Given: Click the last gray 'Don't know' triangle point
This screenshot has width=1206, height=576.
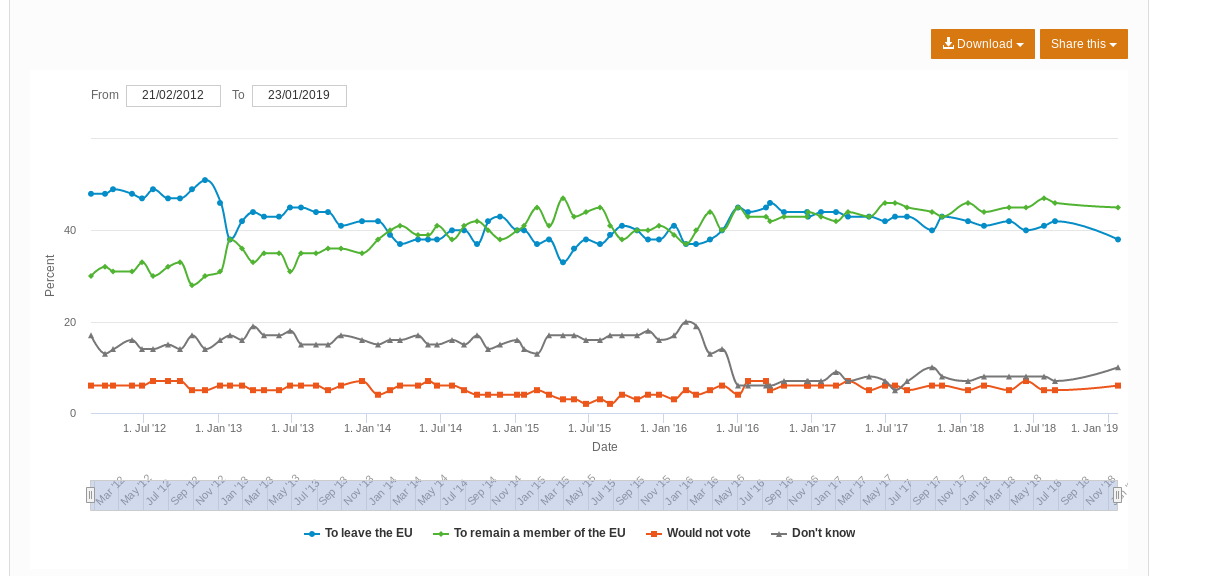Looking at the screenshot, I should point(1117,367).
